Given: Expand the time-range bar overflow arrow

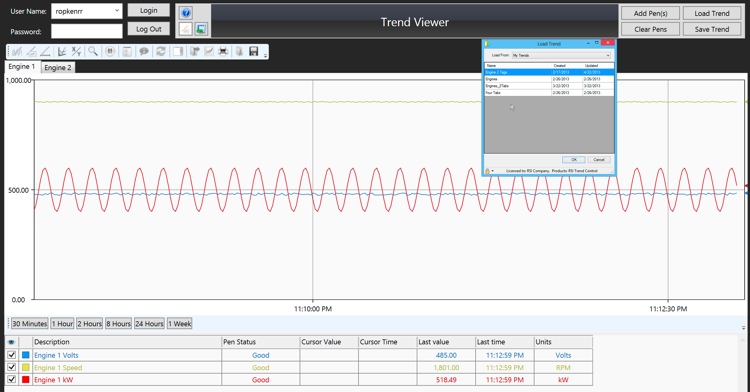Looking at the screenshot, I should pos(743,327).
